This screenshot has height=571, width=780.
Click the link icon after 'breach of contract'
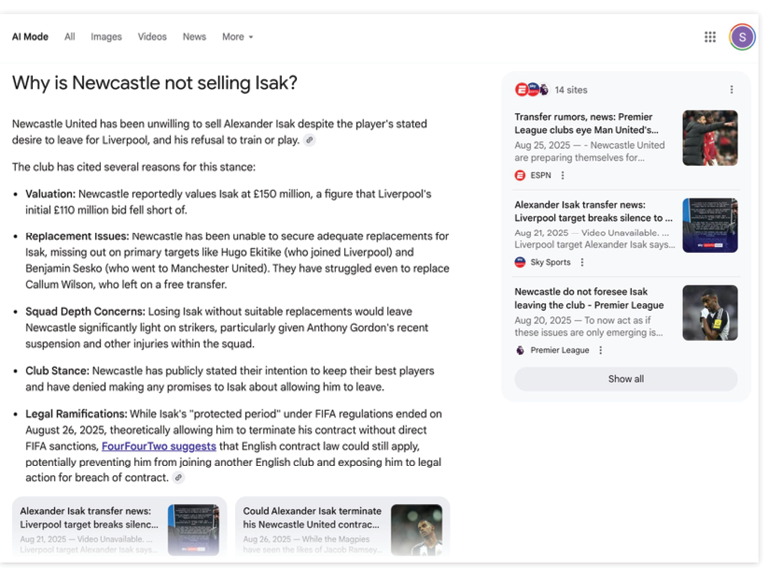(178, 477)
